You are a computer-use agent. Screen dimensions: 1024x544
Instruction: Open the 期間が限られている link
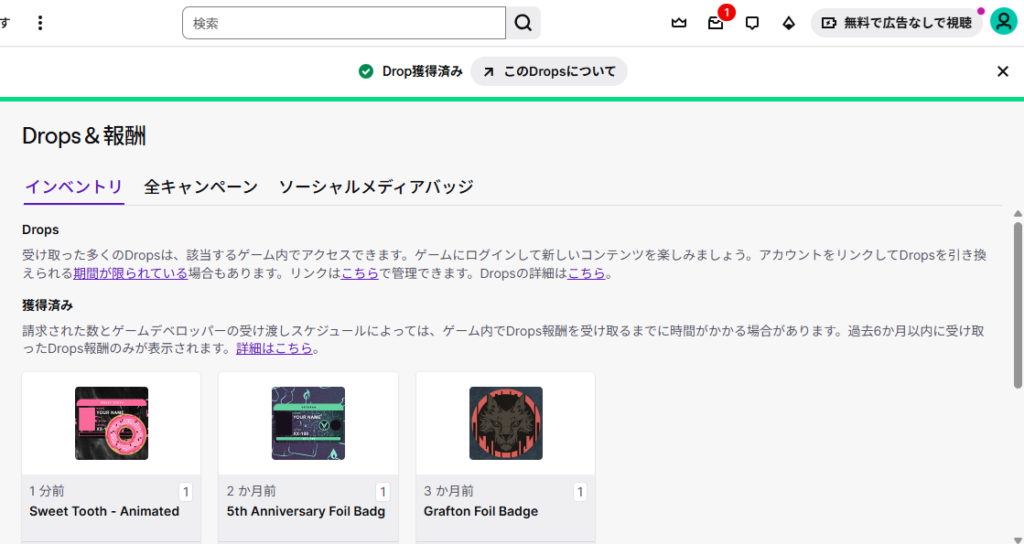130,273
